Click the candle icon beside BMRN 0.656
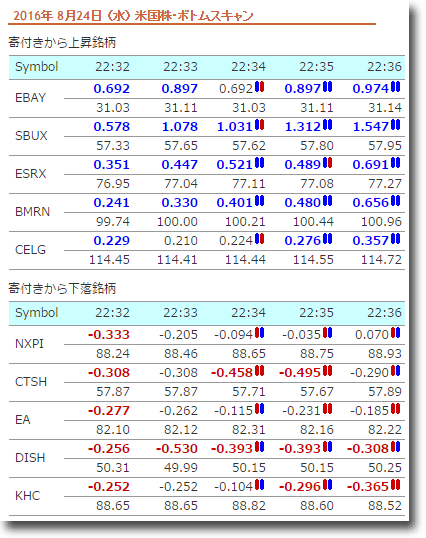The width and height of the screenshot is (426, 538). 395,201
